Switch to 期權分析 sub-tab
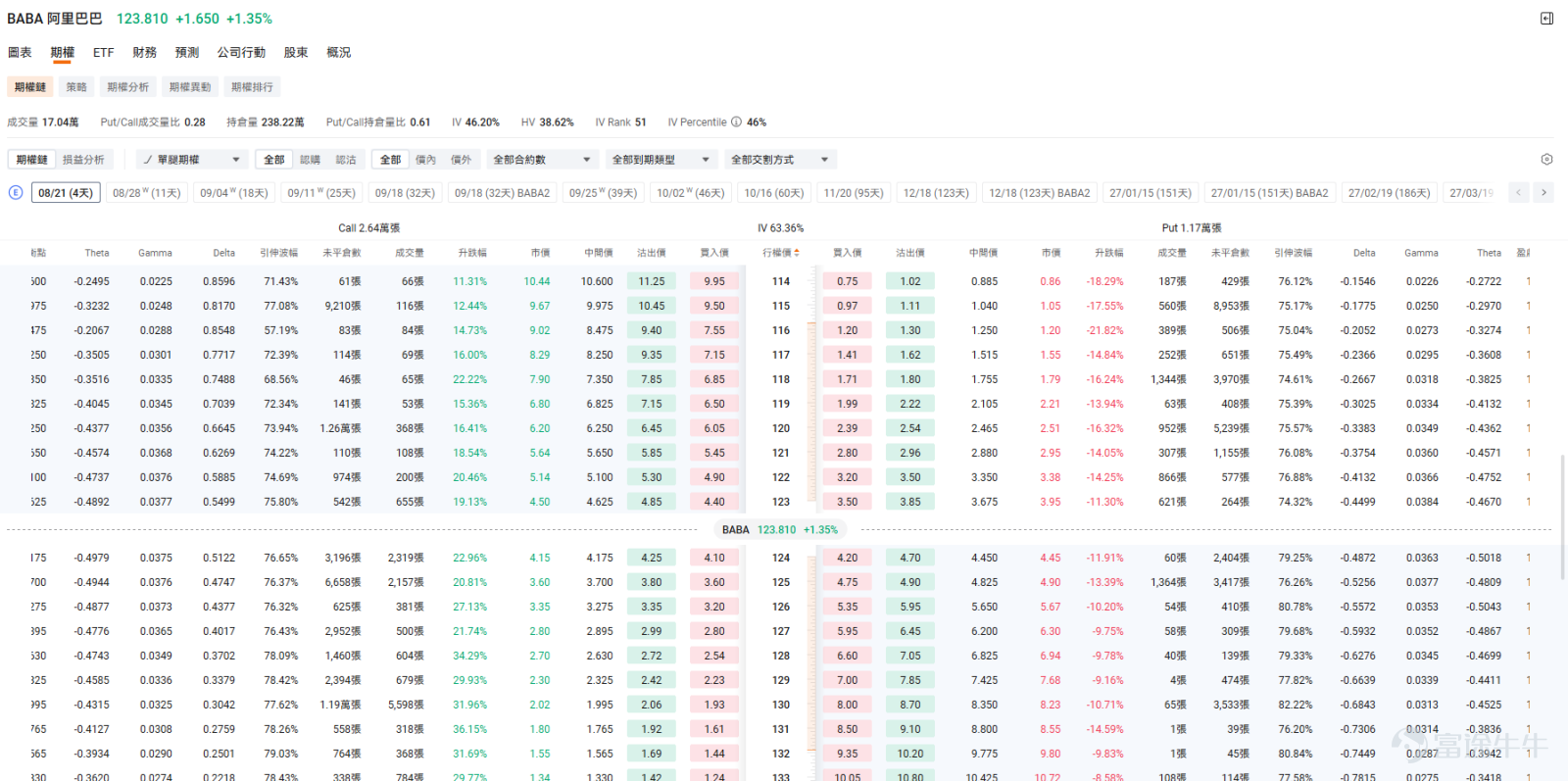The image size is (1568, 781). (127, 87)
